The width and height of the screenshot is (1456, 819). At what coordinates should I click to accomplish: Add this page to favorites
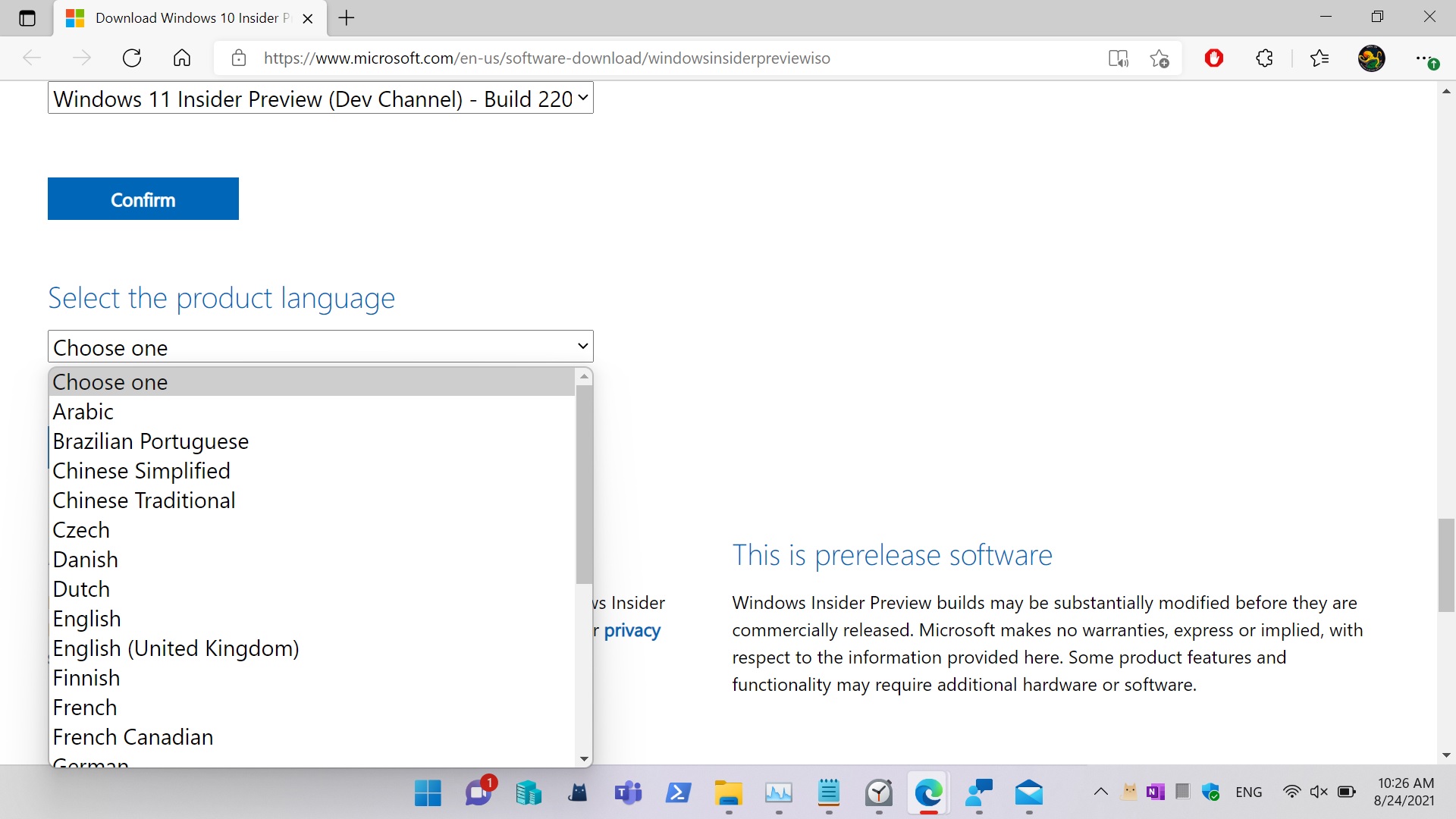click(x=1159, y=58)
